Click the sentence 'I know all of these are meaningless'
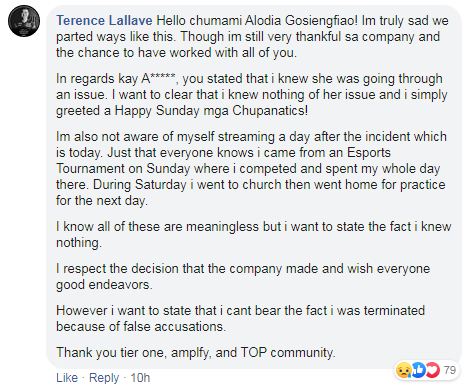Viewport: 475px width, 389px height. [x=254, y=235]
